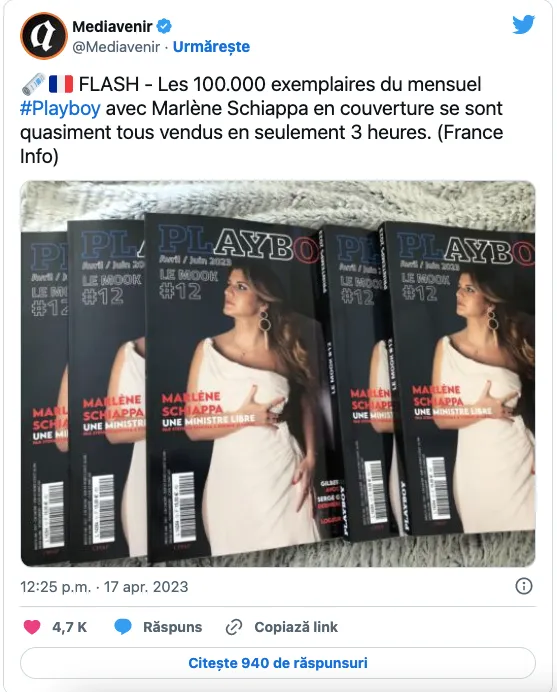Open the @Mediavenir handle link

click(116, 47)
